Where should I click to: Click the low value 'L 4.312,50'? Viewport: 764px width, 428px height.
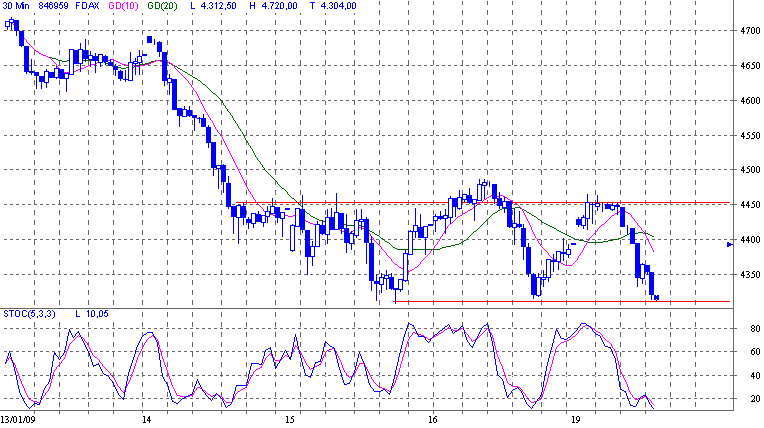(213, 6)
